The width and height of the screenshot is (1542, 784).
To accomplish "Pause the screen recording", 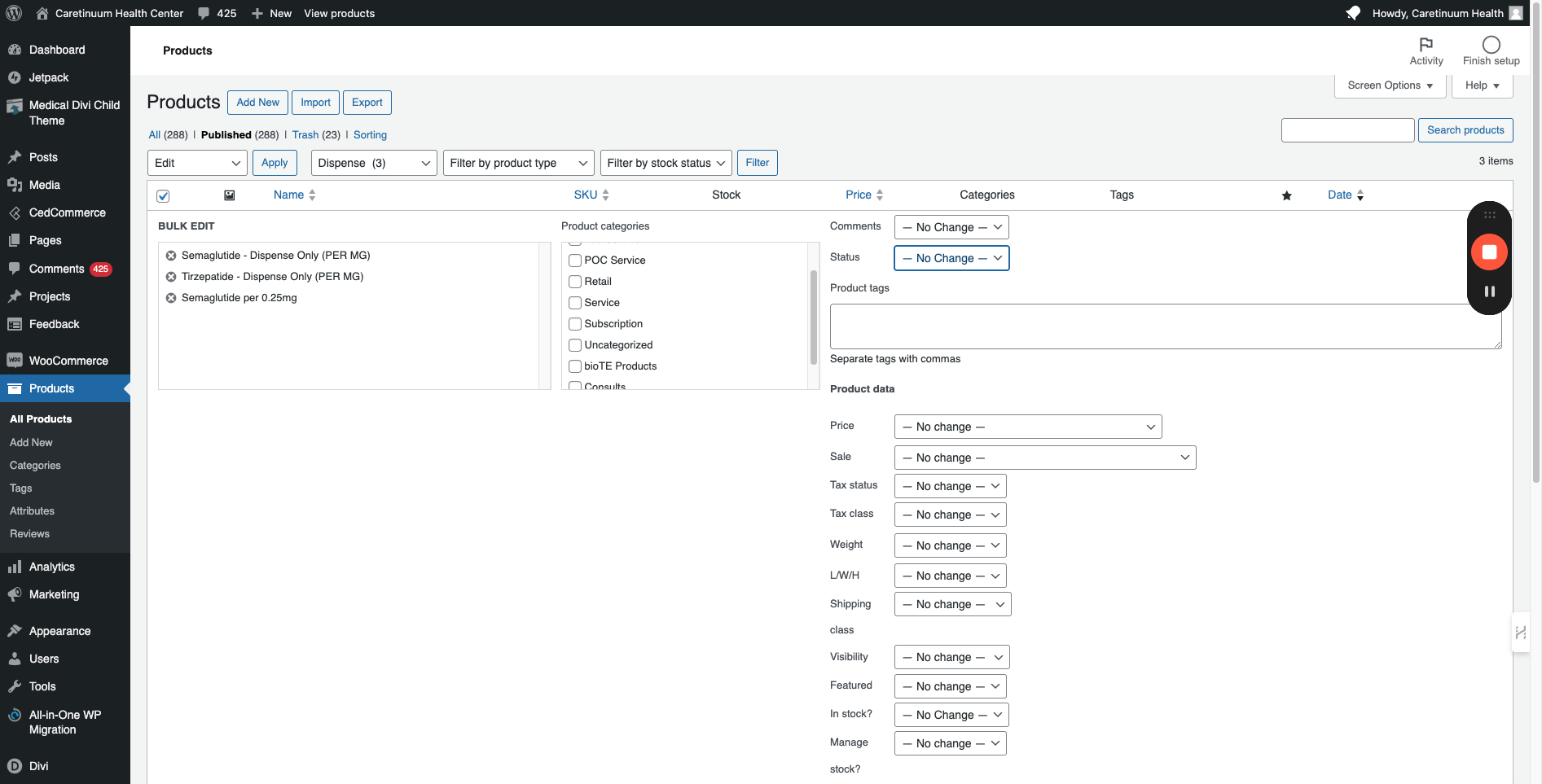I will click(x=1489, y=291).
